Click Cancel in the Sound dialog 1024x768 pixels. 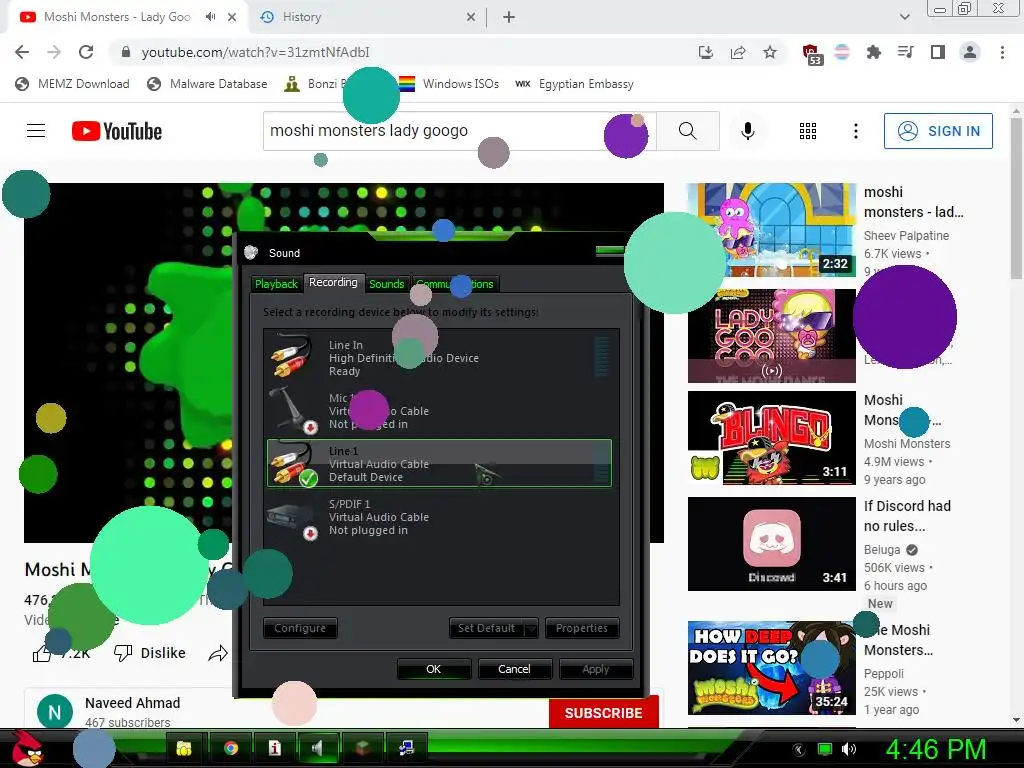coord(515,669)
